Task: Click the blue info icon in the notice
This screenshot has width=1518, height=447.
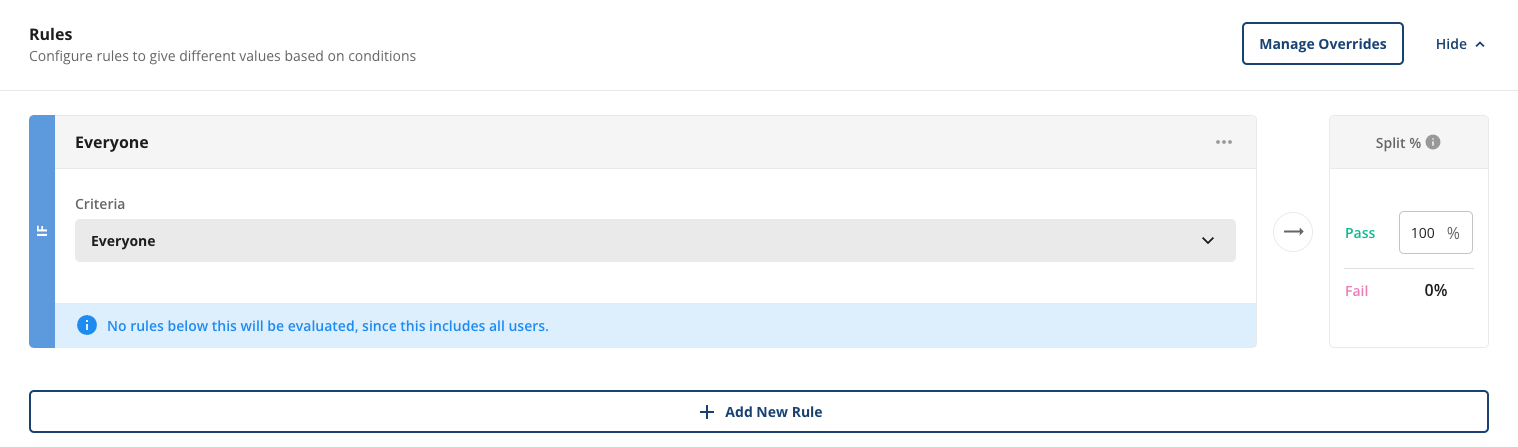Action: pyautogui.click(x=87, y=325)
